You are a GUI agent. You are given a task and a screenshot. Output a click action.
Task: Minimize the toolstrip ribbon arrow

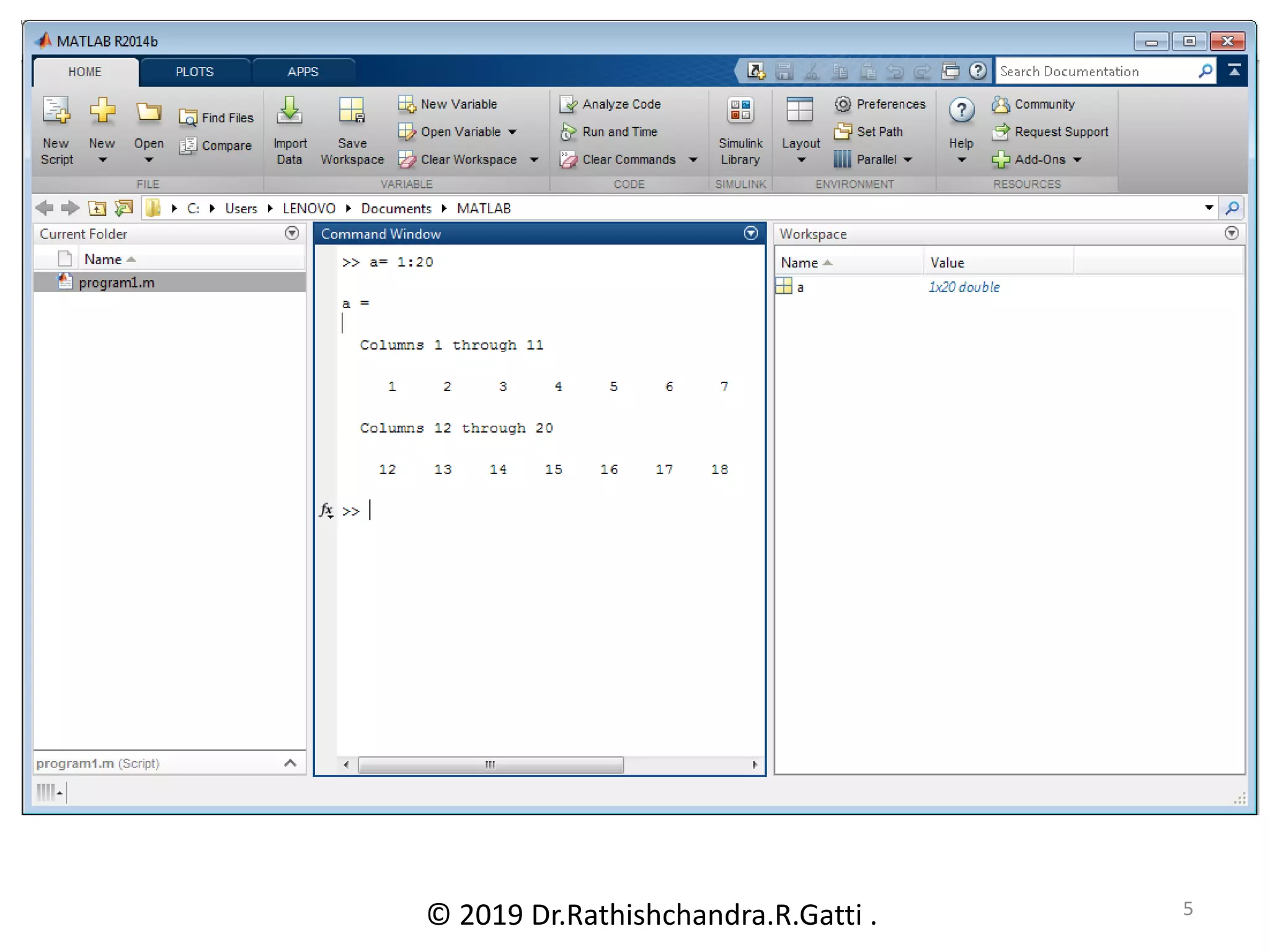(x=1234, y=71)
